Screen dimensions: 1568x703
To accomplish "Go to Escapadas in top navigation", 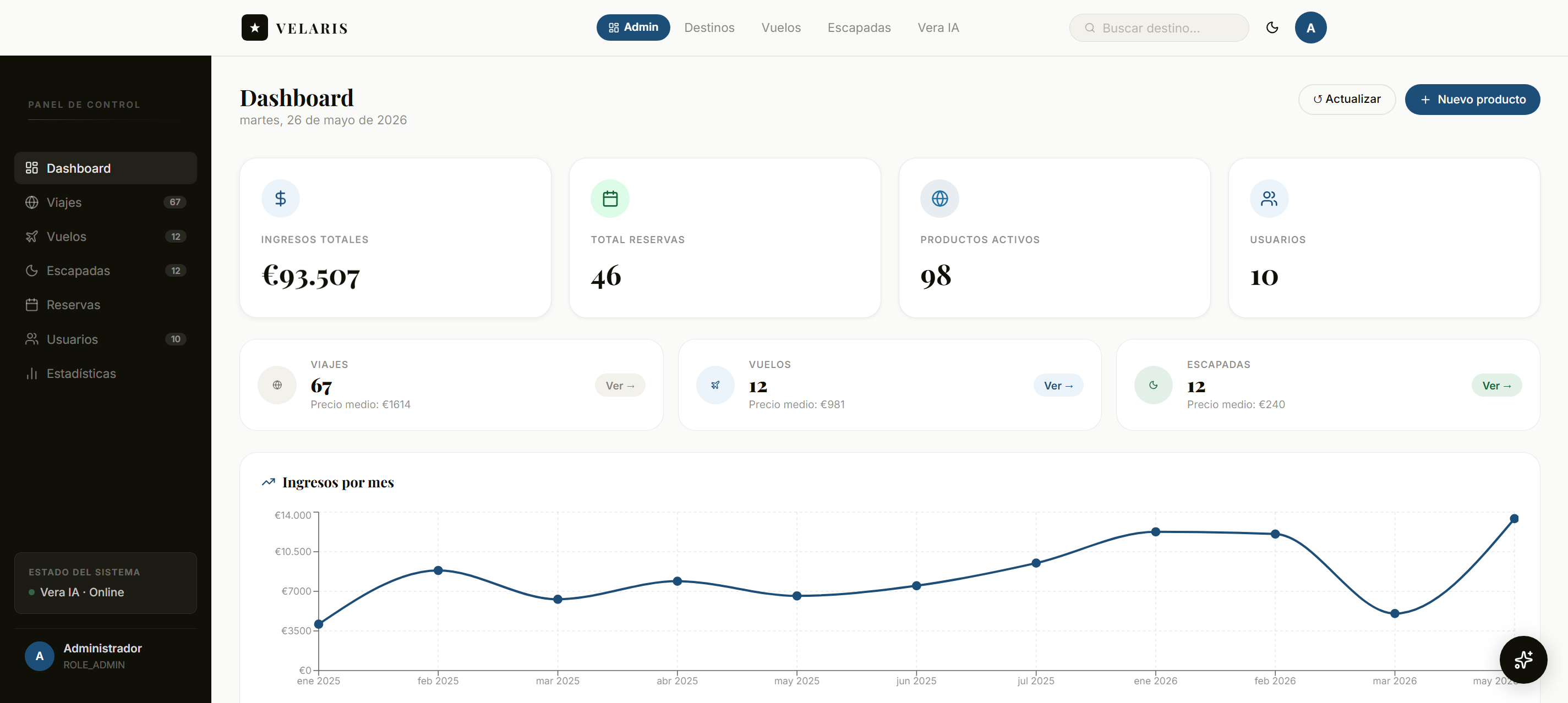I will pyautogui.click(x=859, y=28).
